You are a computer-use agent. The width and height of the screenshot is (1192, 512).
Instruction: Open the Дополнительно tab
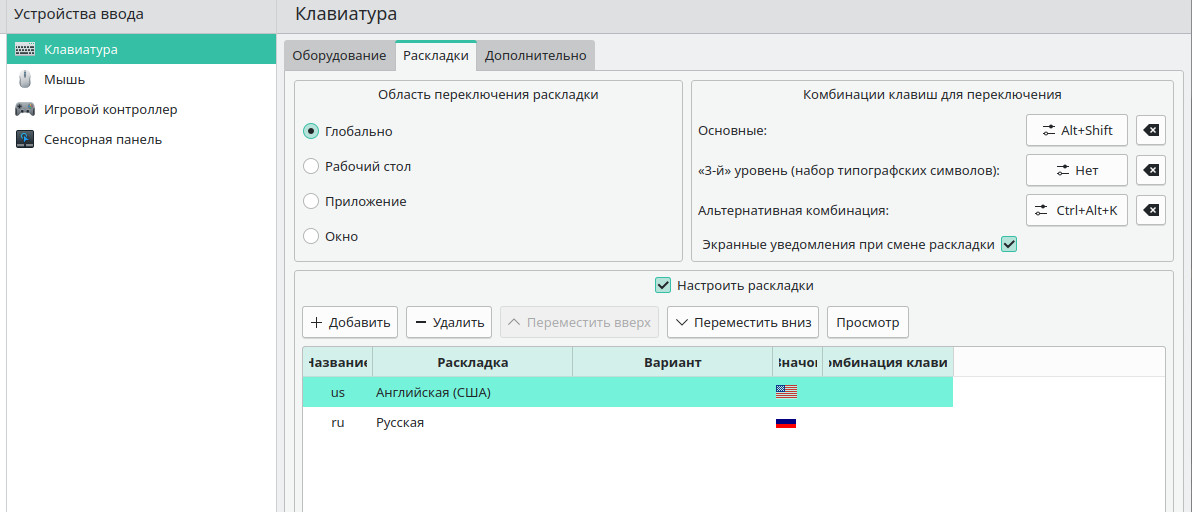tap(535, 56)
